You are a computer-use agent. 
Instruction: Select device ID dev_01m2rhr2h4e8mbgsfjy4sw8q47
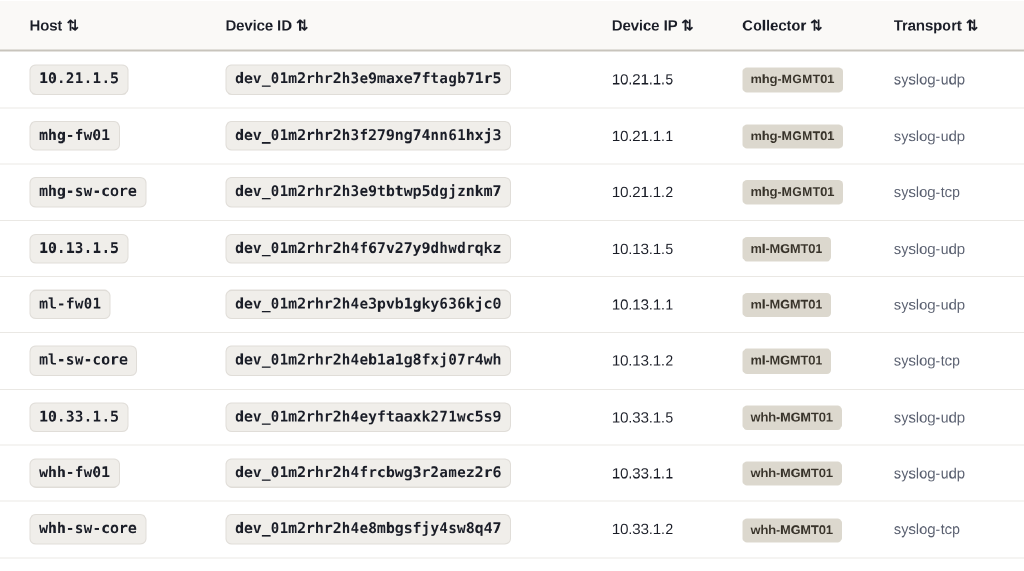[x=368, y=529]
